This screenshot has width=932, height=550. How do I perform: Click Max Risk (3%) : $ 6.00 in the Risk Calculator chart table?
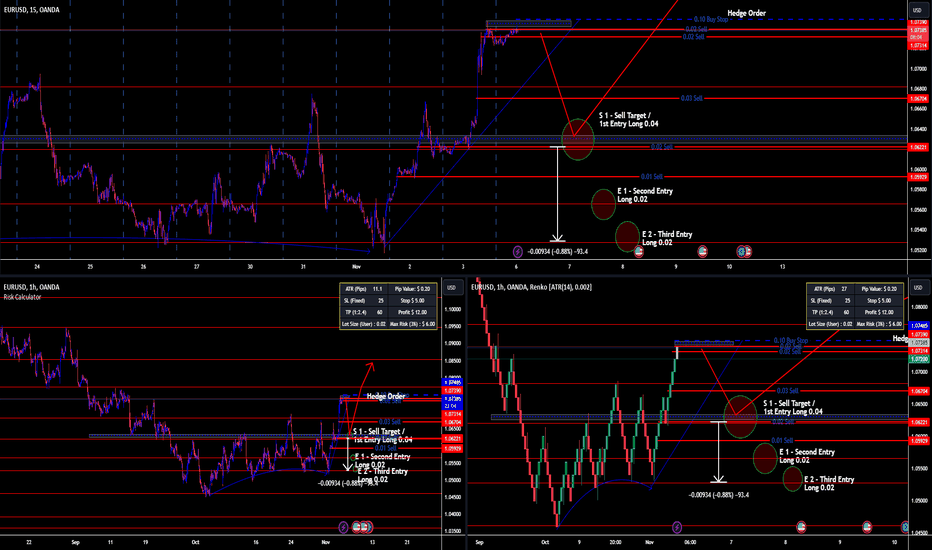pos(412,324)
